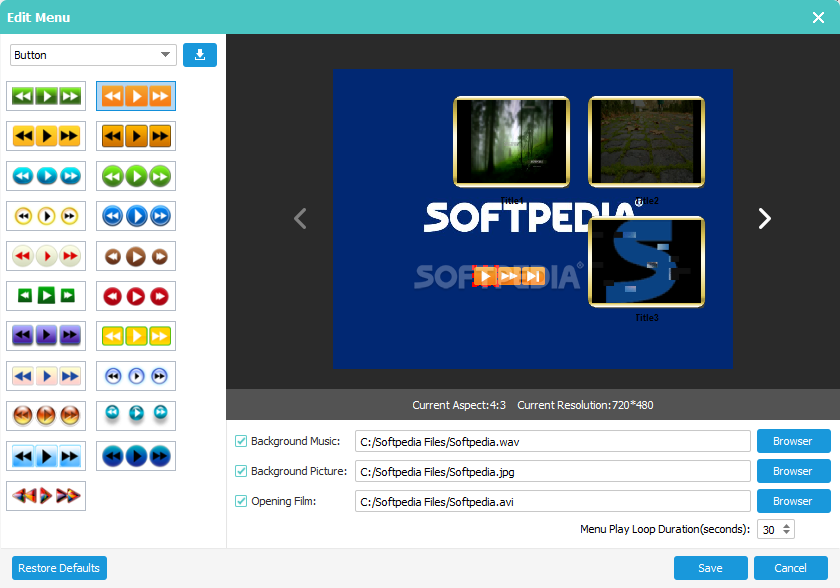The height and width of the screenshot is (588, 840).
Task: Click the Current Aspect:4:3 text
Action: click(x=459, y=405)
